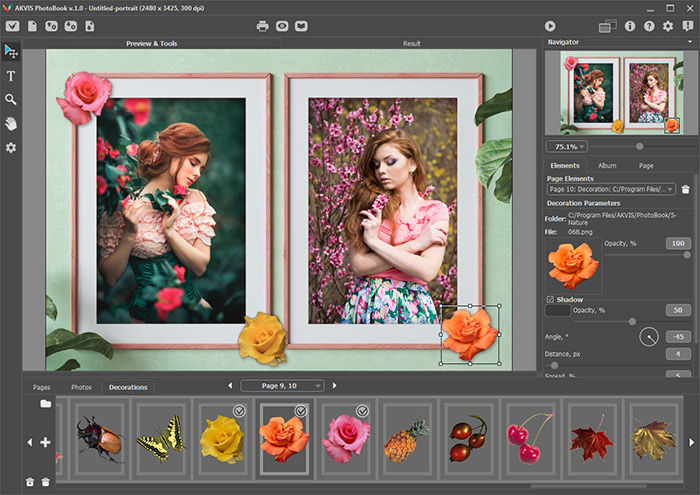The width and height of the screenshot is (700, 495).
Task: Select the pair of cherries decoration
Action: pyautogui.click(x=530, y=438)
